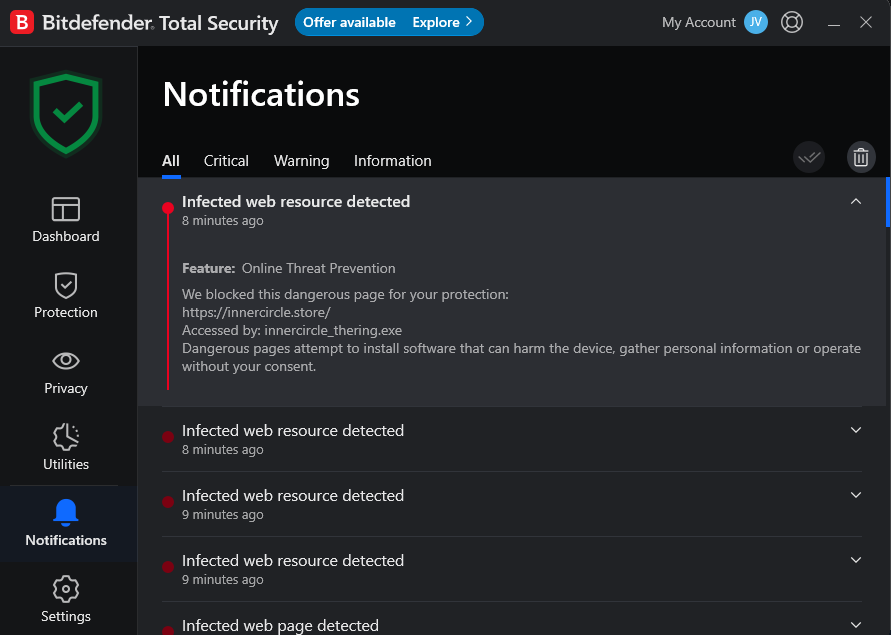Open the Dashboard section
The image size is (891, 635).
point(66,220)
